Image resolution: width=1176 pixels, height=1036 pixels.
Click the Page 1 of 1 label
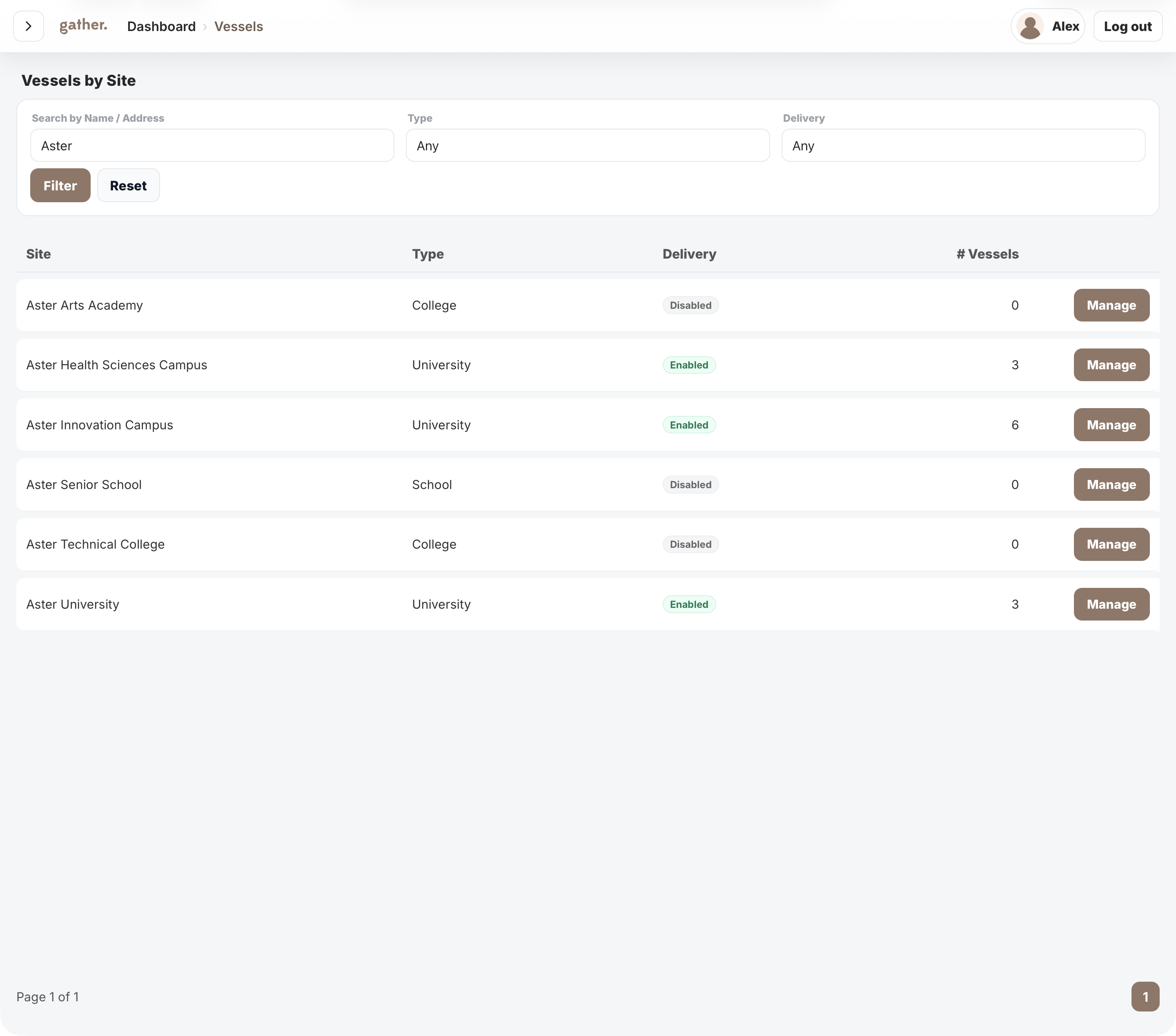coord(48,997)
